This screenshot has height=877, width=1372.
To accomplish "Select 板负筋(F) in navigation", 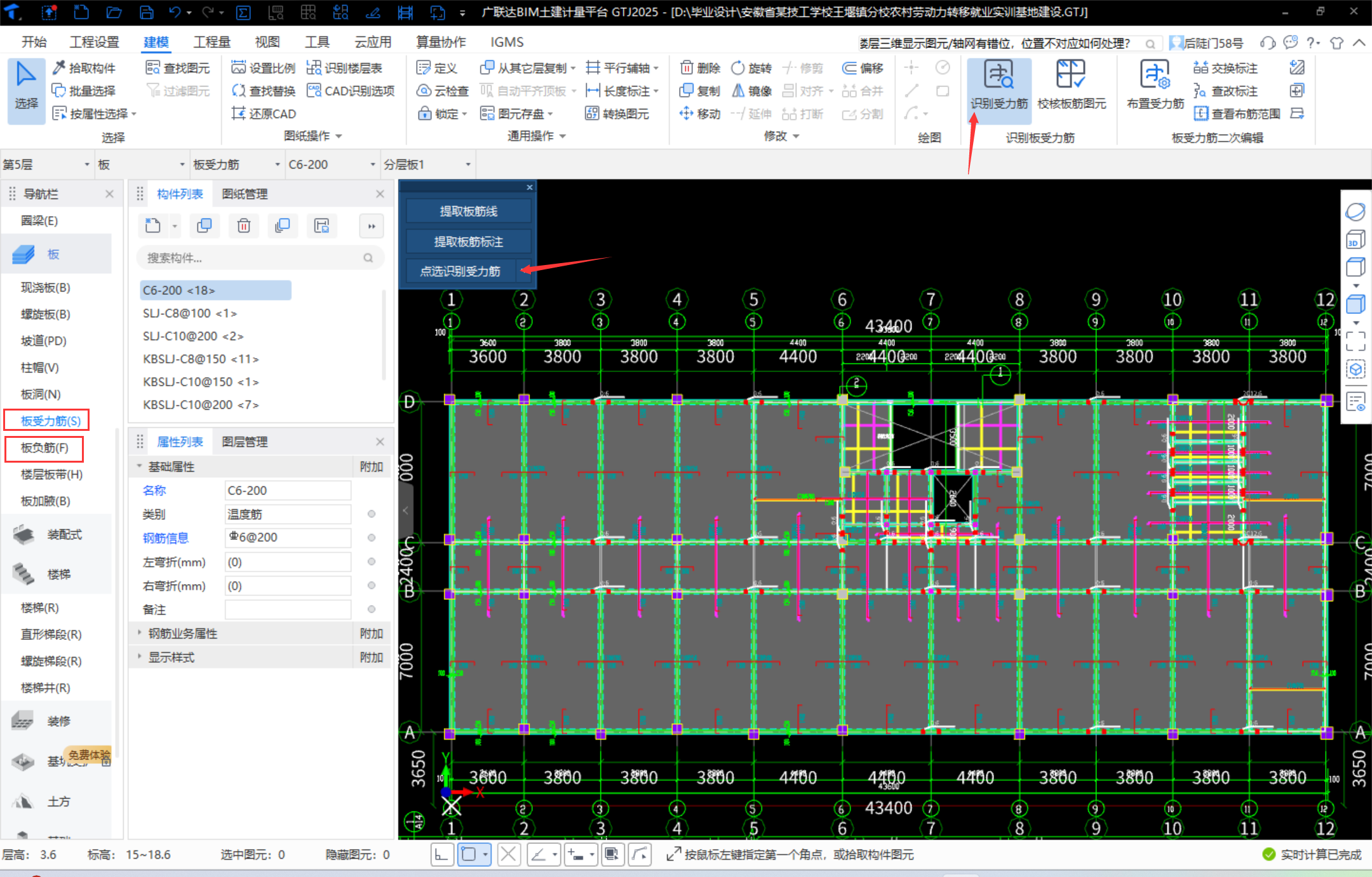I will pos(44,447).
